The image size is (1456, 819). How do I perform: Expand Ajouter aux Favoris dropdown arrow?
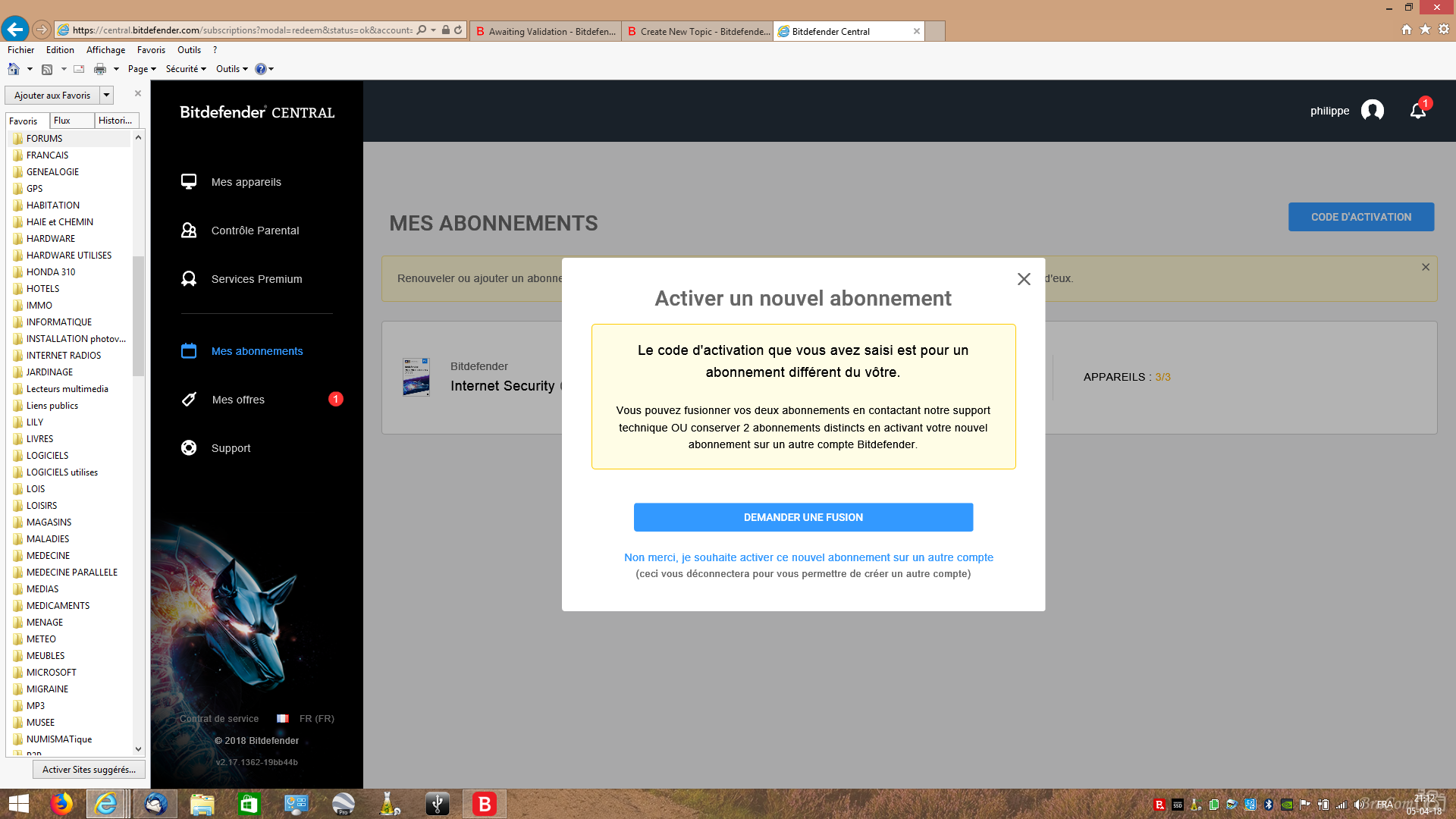pos(107,95)
